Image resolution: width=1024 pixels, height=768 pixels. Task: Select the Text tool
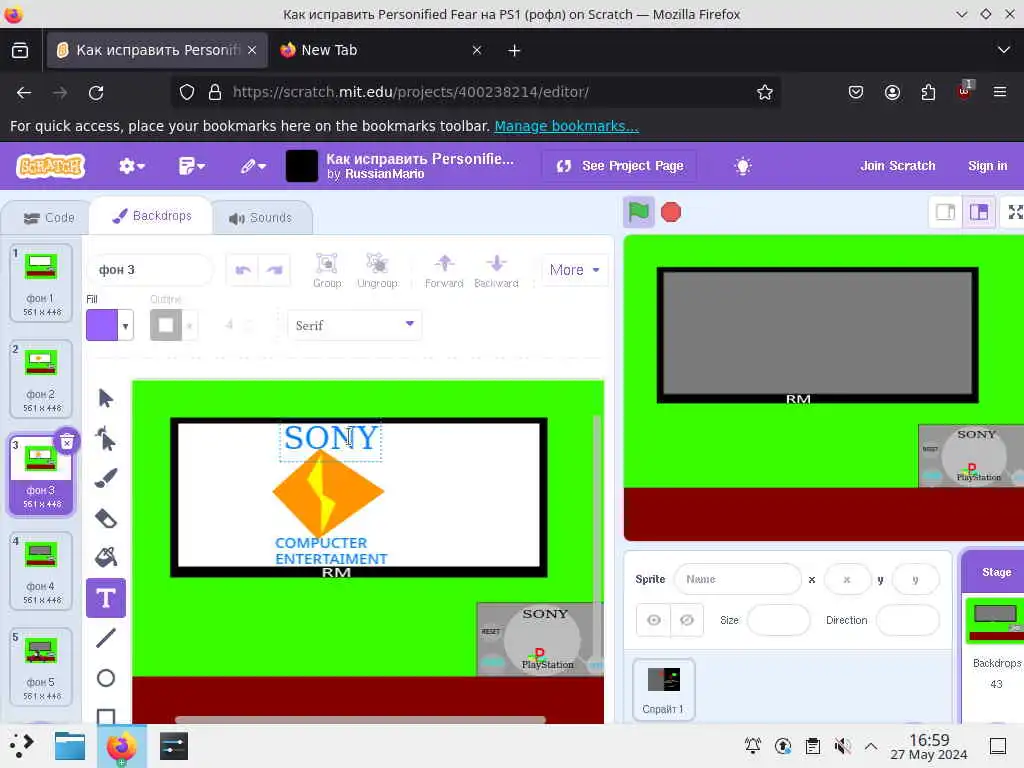click(x=106, y=598)
